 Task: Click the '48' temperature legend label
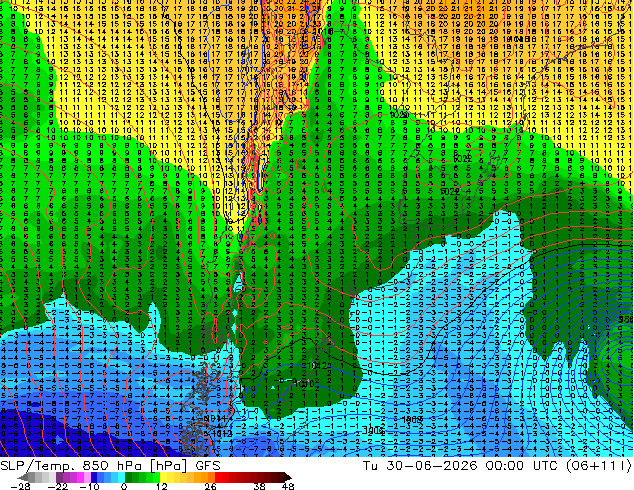click(288, 486)
